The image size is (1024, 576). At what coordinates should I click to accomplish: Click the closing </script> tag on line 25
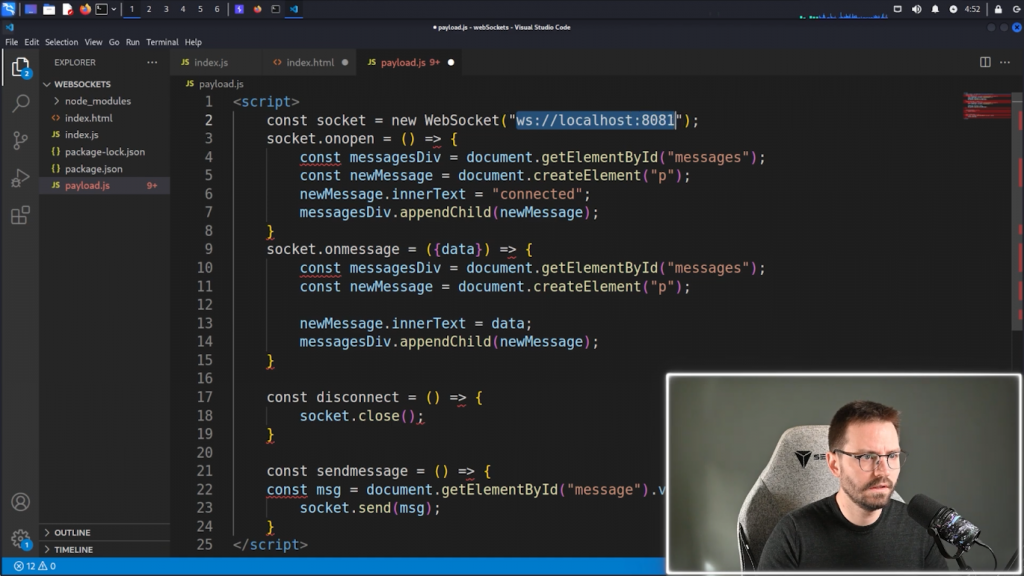tap(270, 545)
